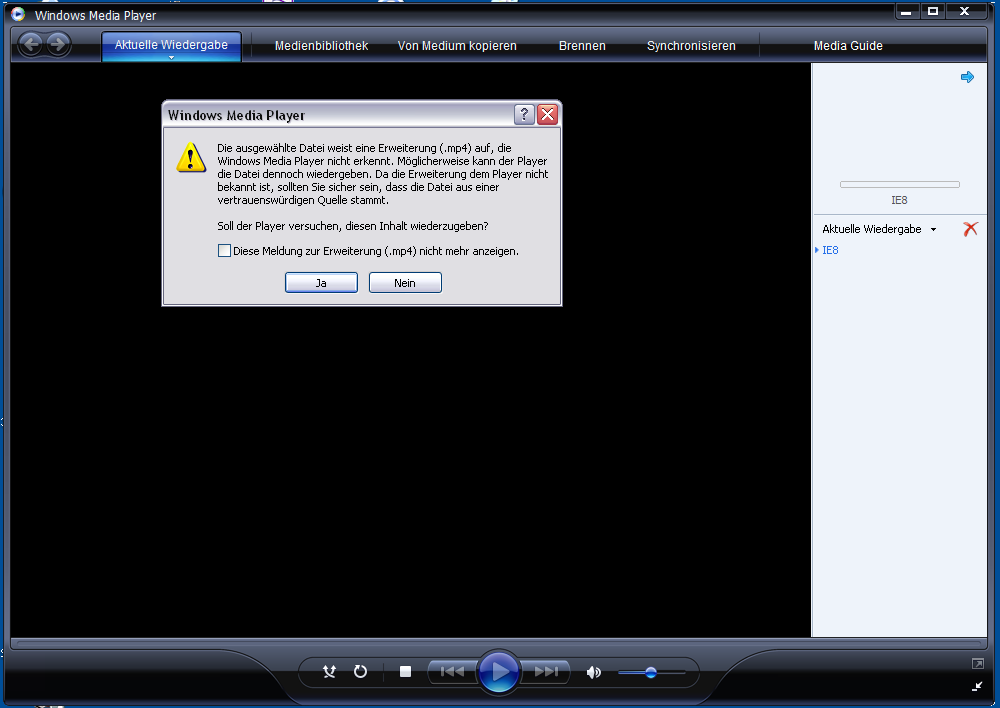Open the Von Medium kopieren tab
This screenshot has height=708, width=1000.
coord(457,46)
